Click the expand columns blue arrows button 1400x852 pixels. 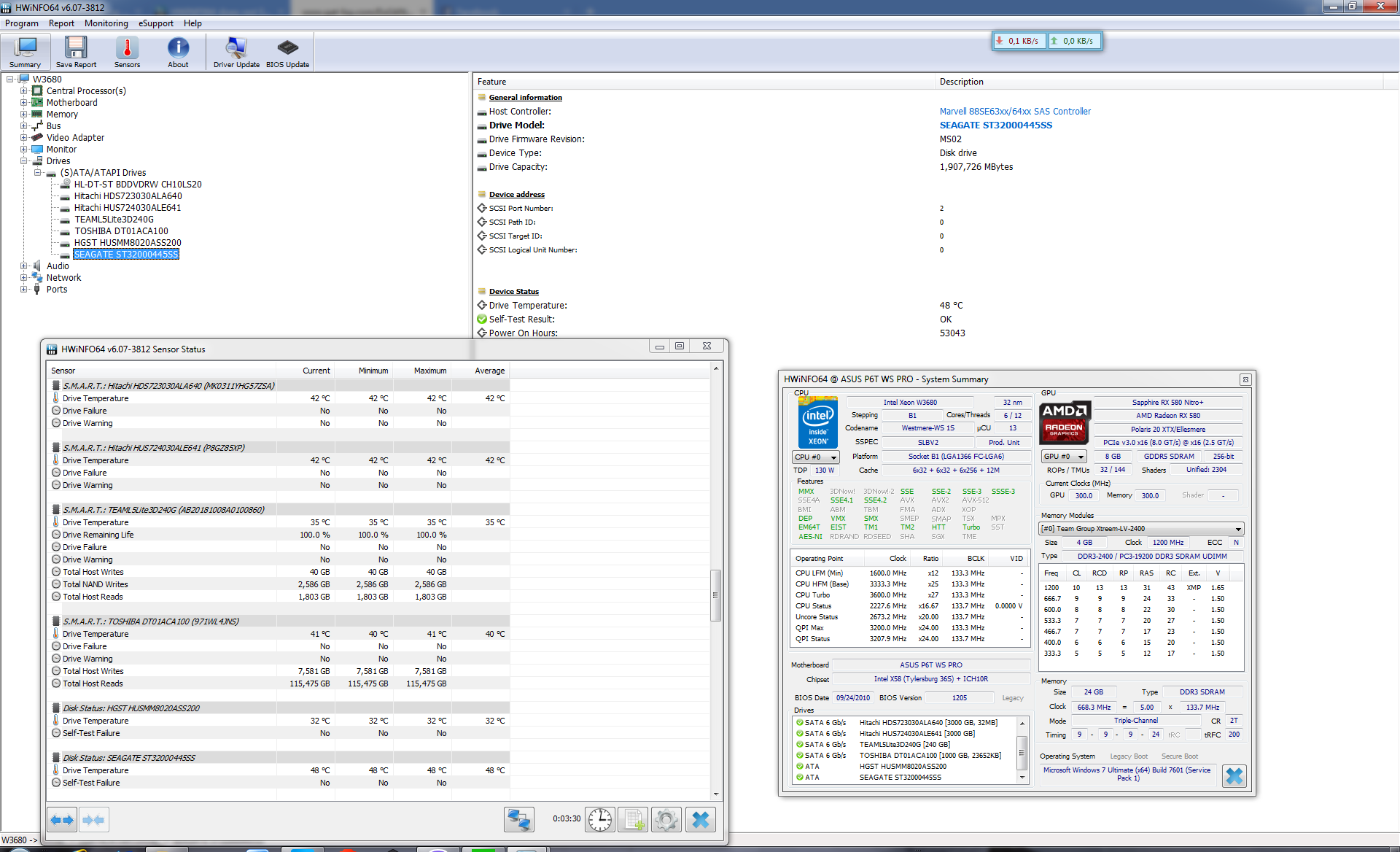coord(62,820)
